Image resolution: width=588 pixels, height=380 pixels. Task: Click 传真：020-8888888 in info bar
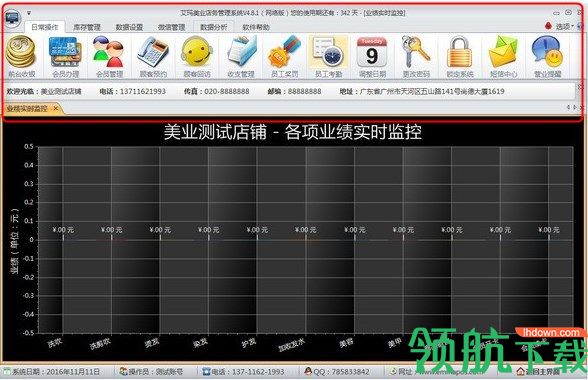pos(216,91)
